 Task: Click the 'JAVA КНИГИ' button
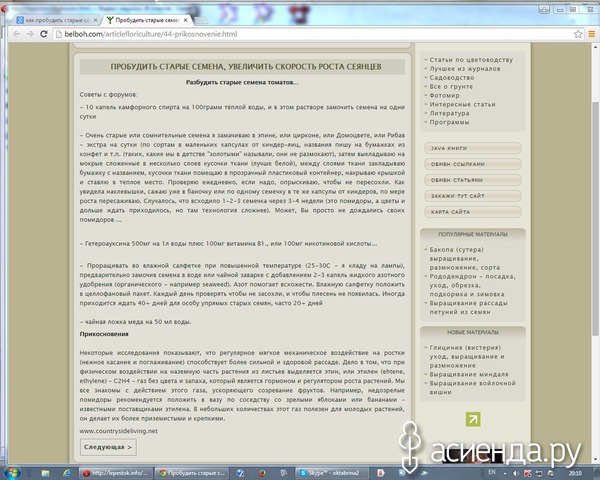[x=473, y=148]
